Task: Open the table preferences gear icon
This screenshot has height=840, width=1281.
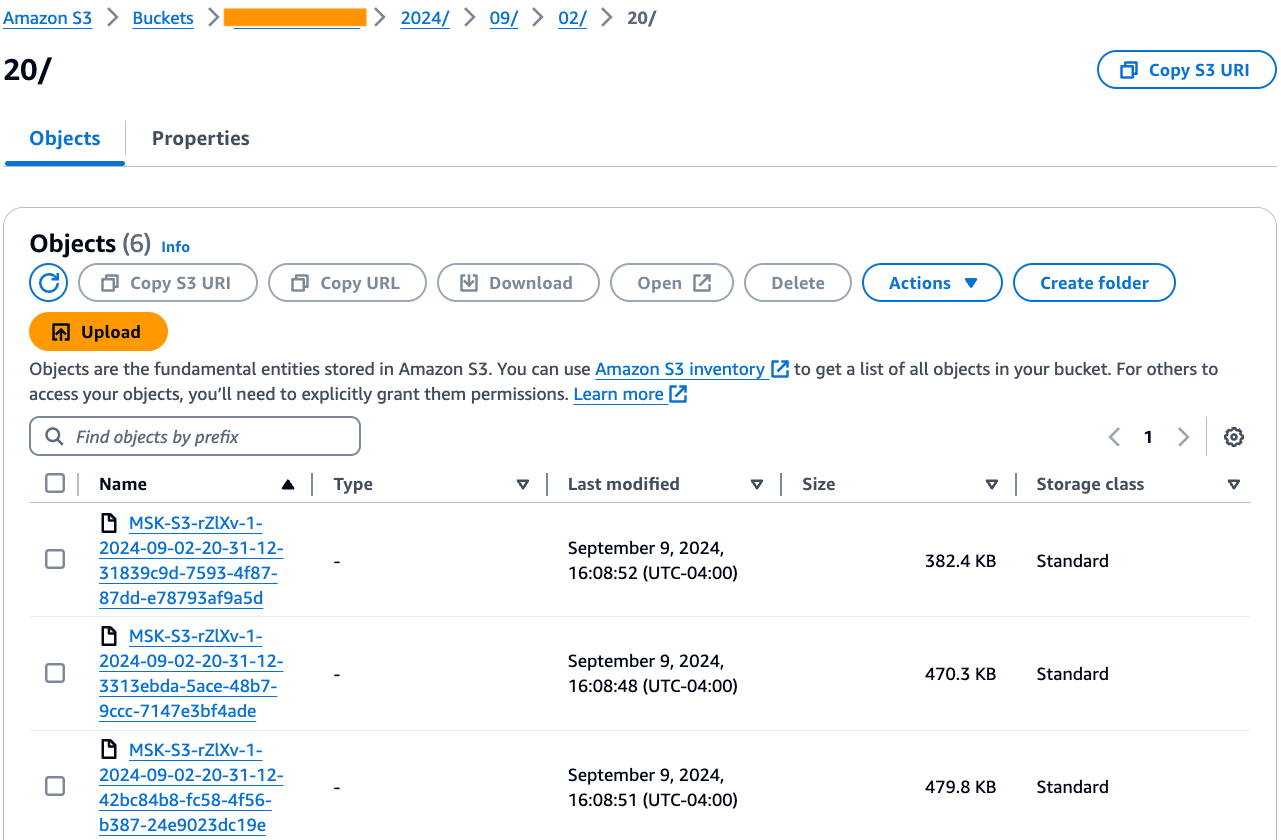Action: click(x=1234, y=437)
